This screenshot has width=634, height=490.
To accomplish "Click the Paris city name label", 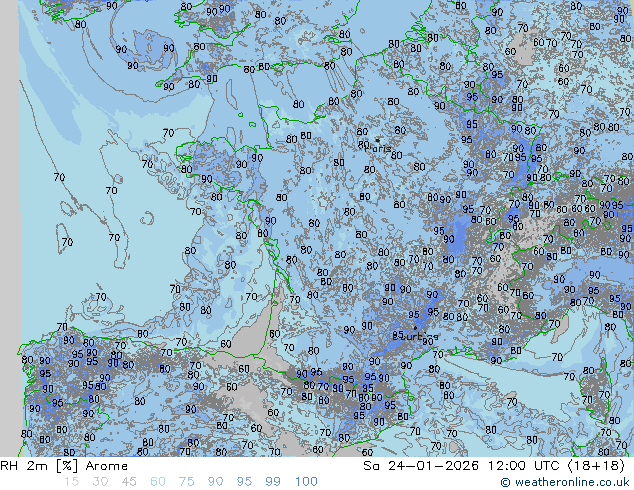I will pyautogui.click(x=382, y=149).
